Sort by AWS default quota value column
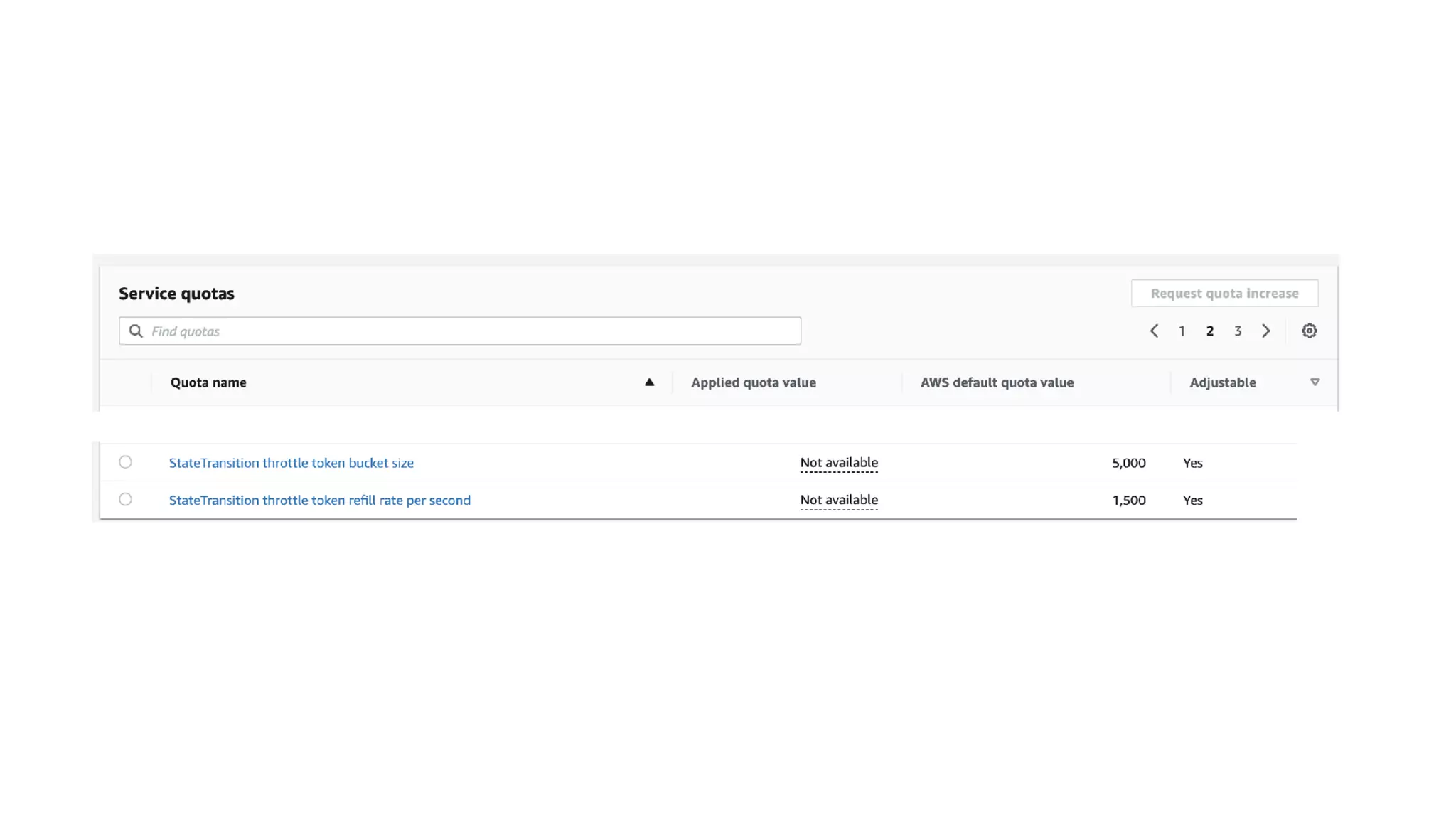 coord(997,382)
